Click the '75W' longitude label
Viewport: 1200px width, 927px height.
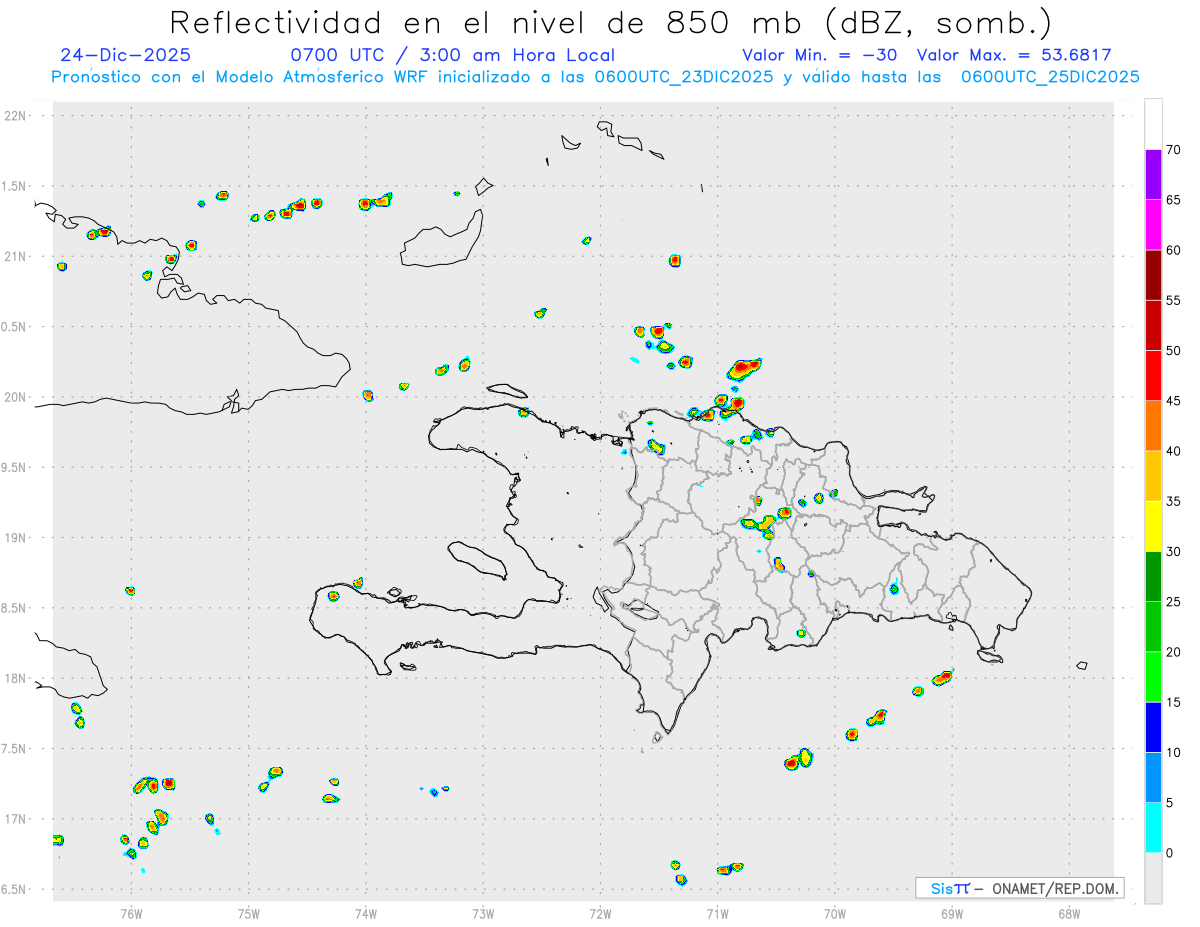249,913
